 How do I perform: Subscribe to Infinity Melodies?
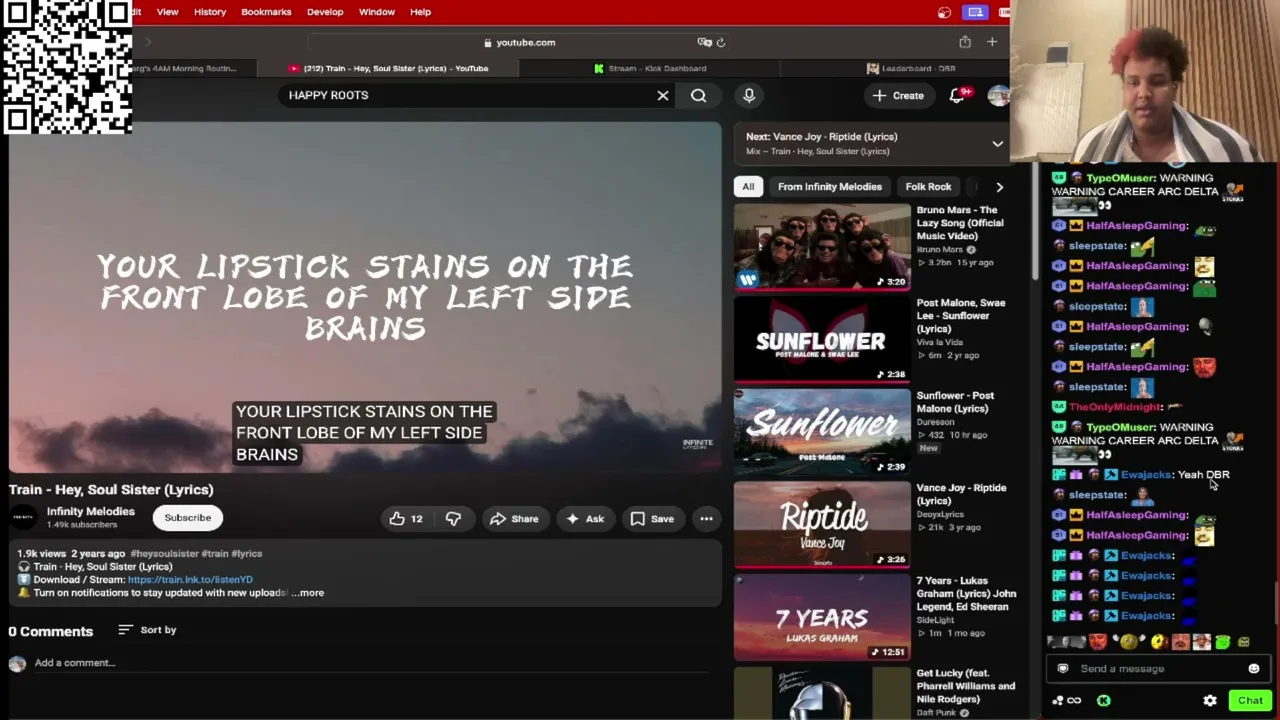coord(188,518)
